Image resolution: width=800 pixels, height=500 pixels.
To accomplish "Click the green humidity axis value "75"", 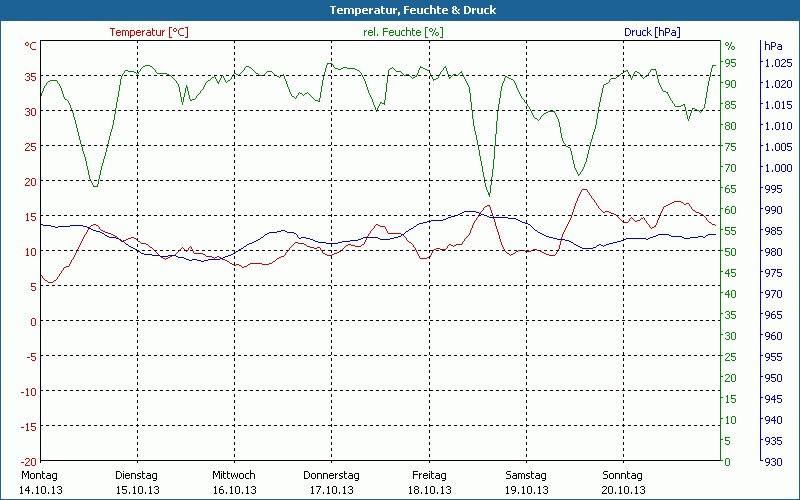I will click(731, 147).
